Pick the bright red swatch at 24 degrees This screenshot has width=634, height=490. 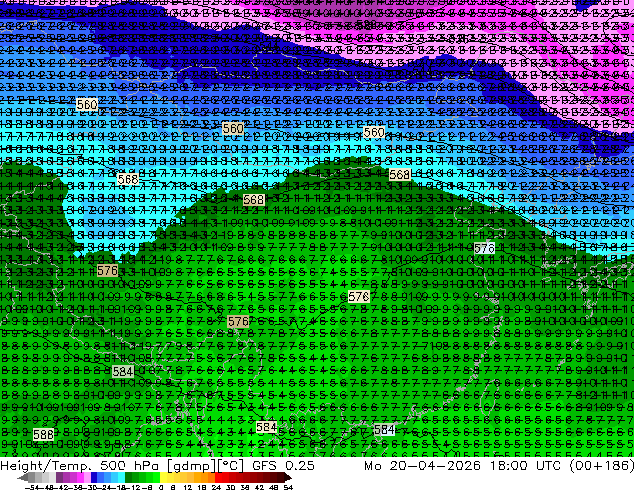[218, 477]
